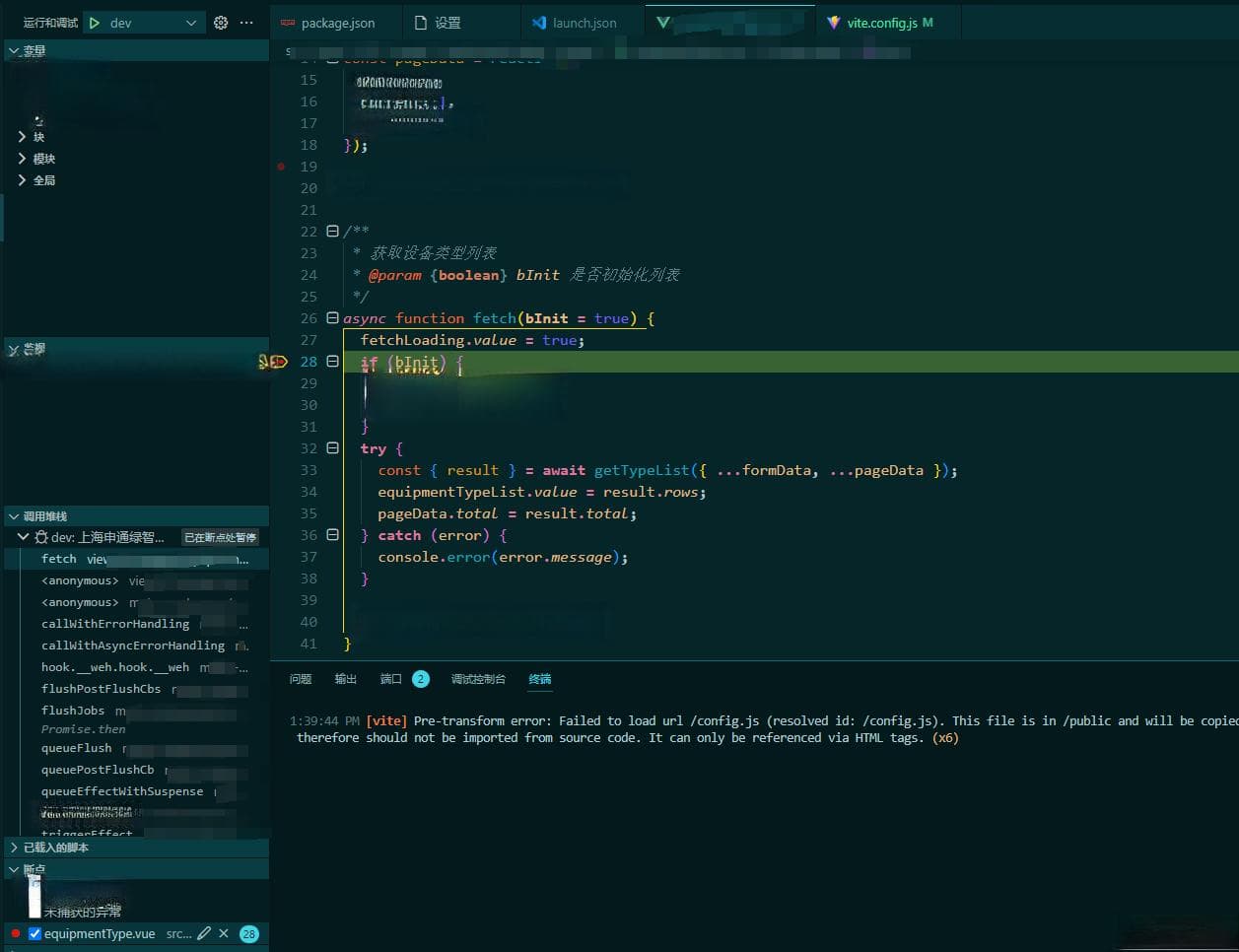Collapse the 断点 breakpoints section
The width and height of the screenshot is (1239, 952).
tap(136, 869)
